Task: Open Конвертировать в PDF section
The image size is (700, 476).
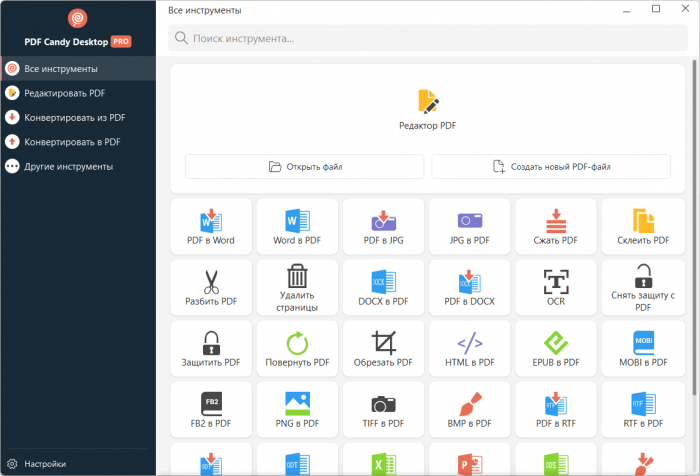Action: pos(79,142)
